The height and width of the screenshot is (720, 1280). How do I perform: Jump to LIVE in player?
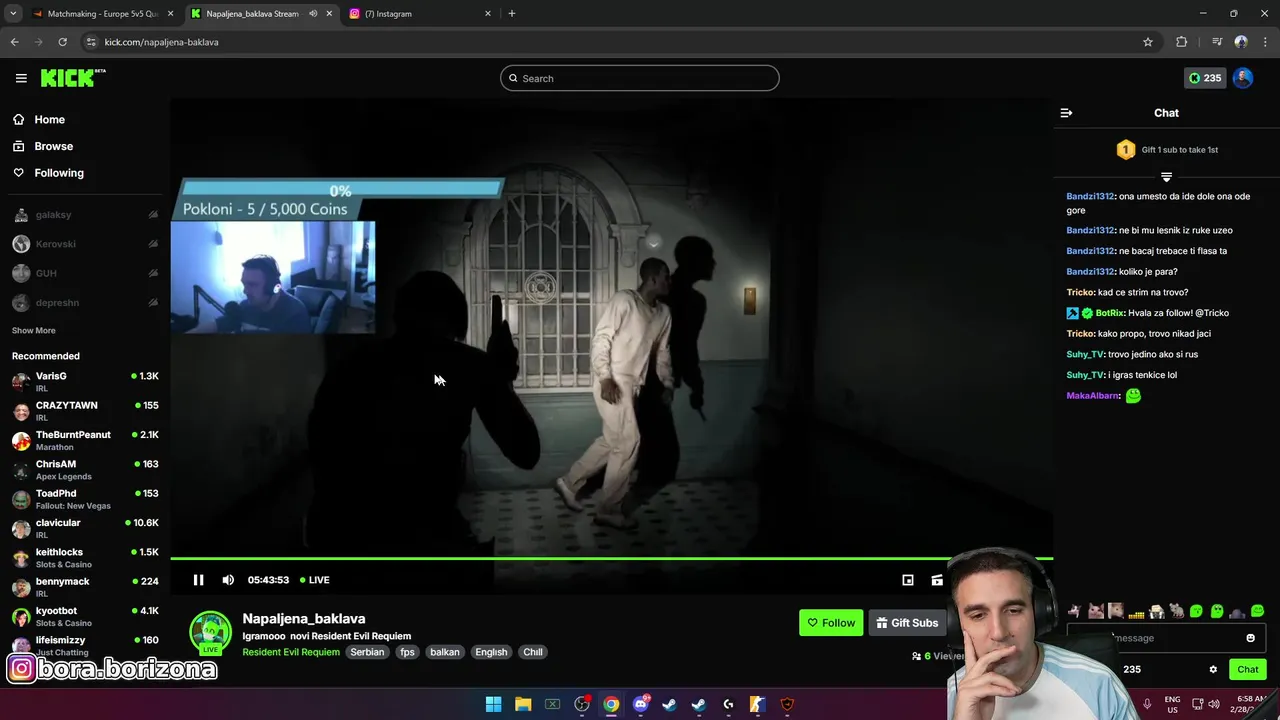(315, 580)
